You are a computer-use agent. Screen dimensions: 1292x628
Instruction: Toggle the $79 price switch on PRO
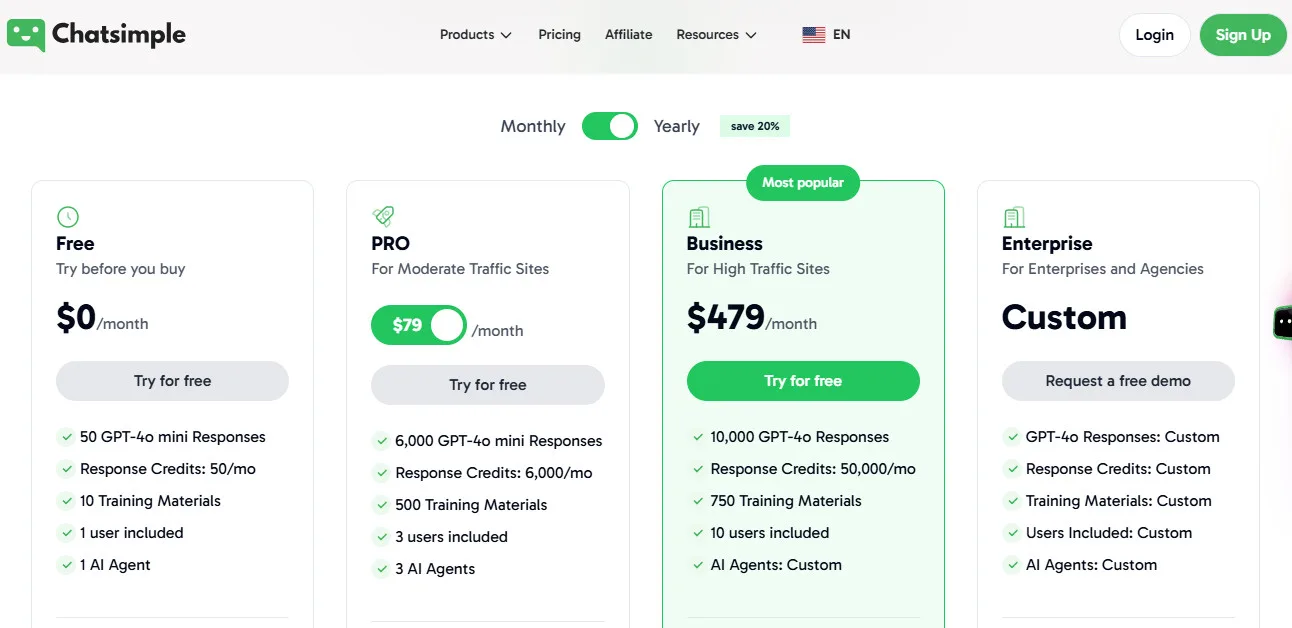click(x=418, y=325)
